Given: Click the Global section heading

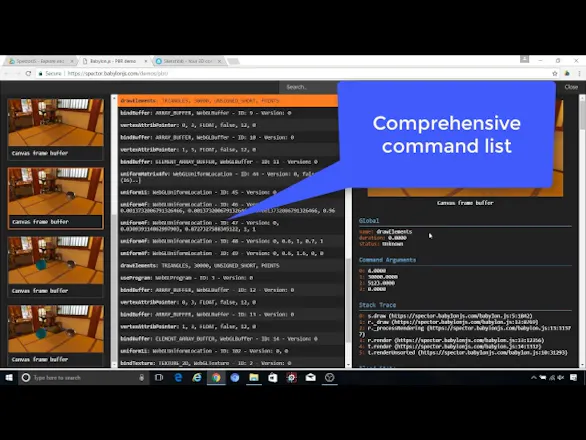Looking at the screenshot, I should (x=369, y=221).
